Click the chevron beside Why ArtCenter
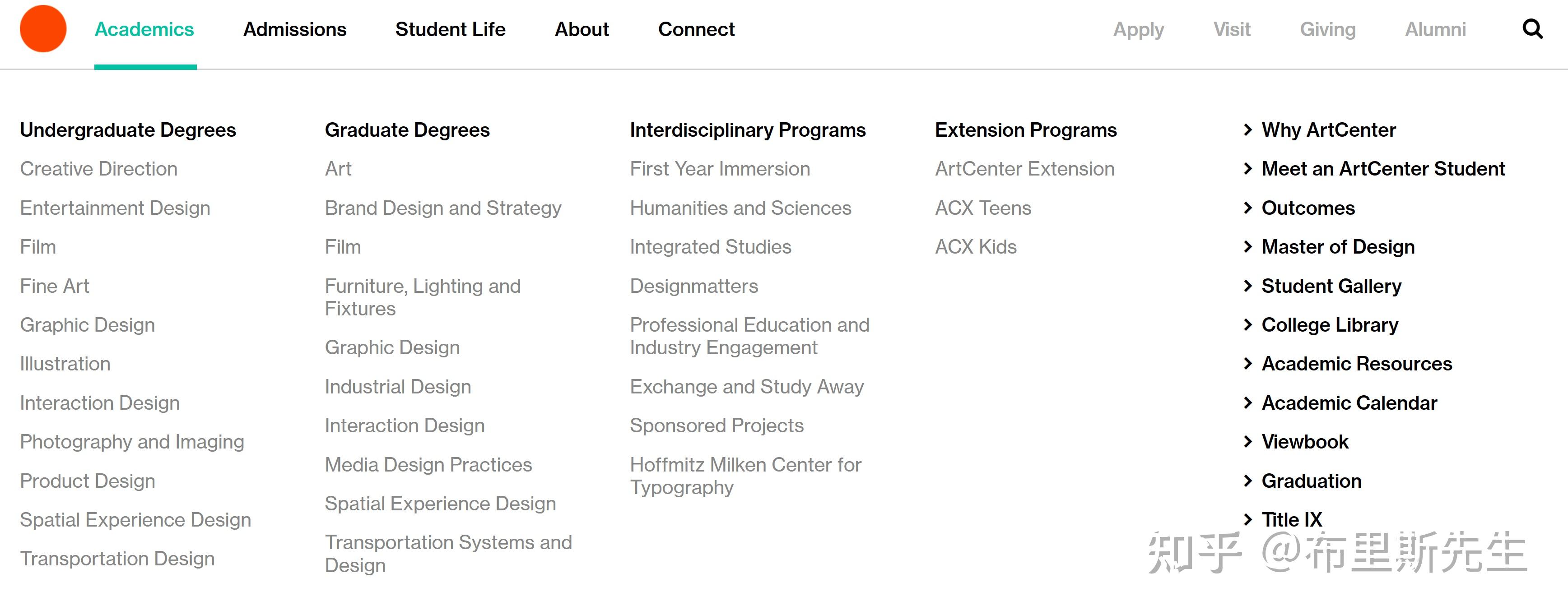This screenshot has height=615, width=1568. coord(1248,129)
